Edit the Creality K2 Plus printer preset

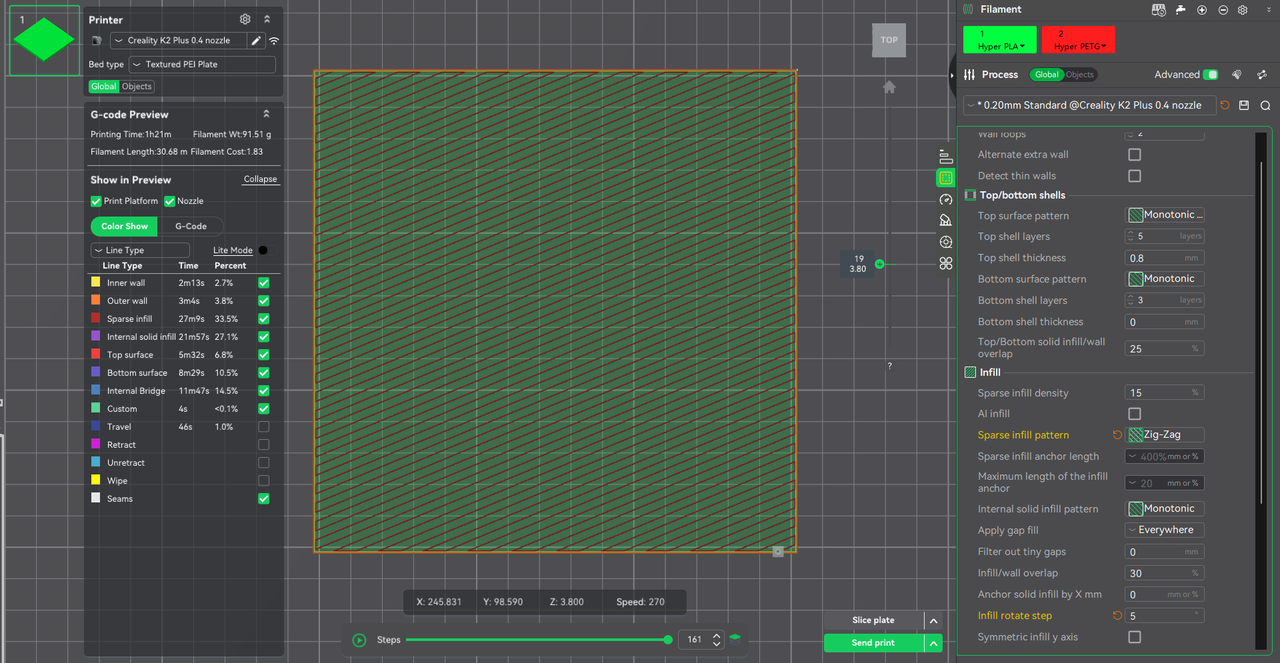(256, 41)
